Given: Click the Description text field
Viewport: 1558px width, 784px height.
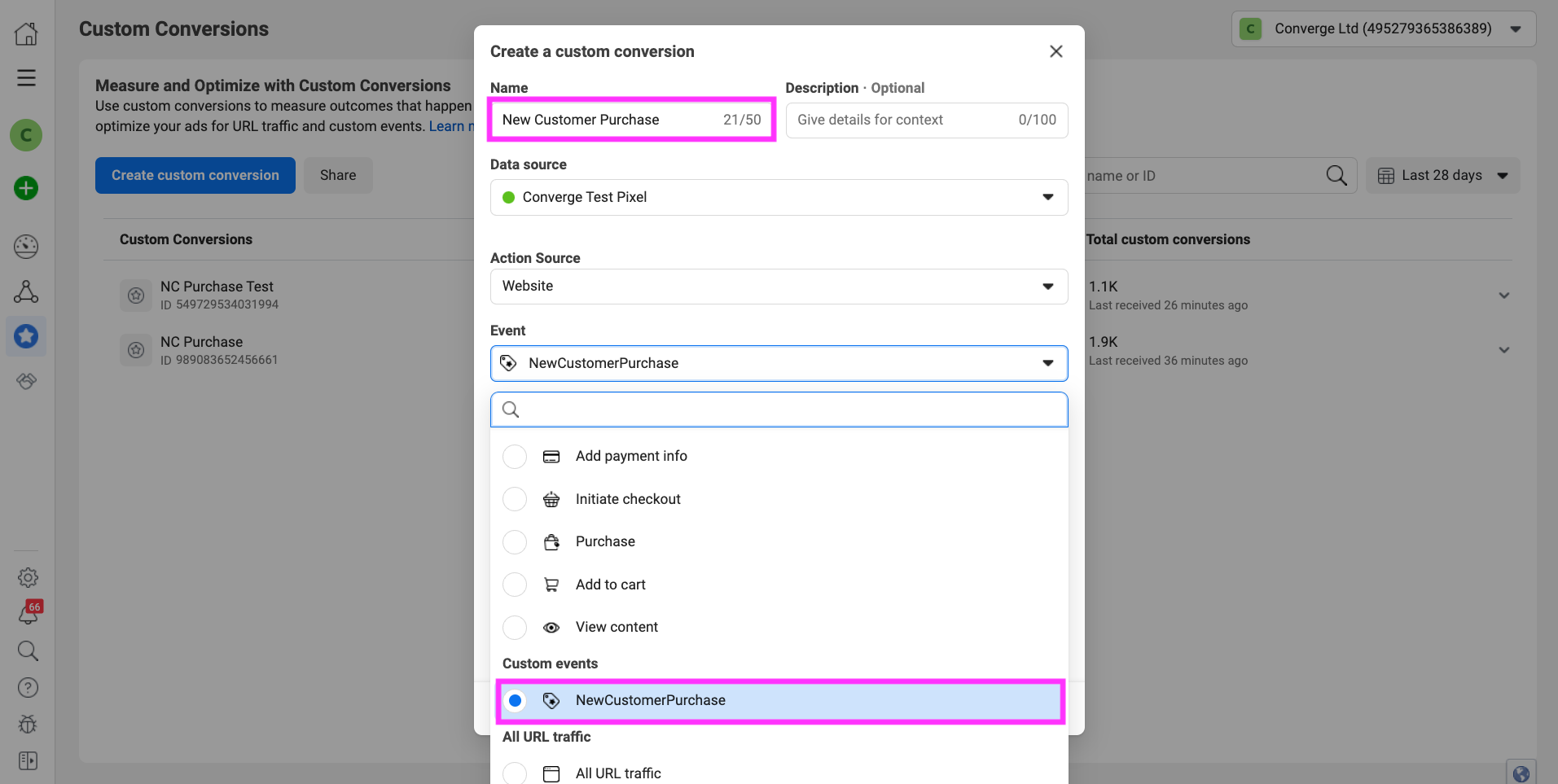Looking at the screenshot, I should tap(904, 120).
